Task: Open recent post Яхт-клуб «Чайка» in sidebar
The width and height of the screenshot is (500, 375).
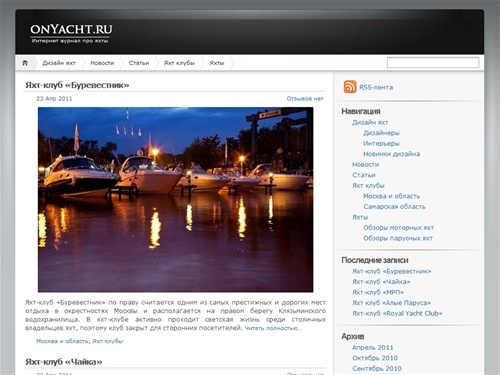Action: 381,282
